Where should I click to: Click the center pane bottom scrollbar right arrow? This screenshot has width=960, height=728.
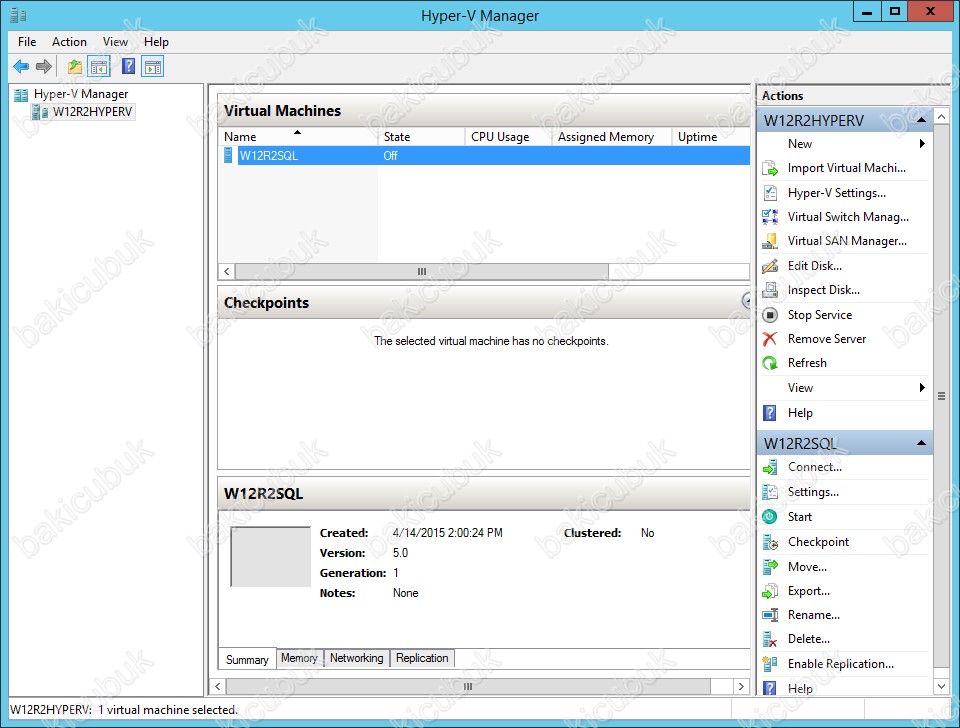(741, 686)
